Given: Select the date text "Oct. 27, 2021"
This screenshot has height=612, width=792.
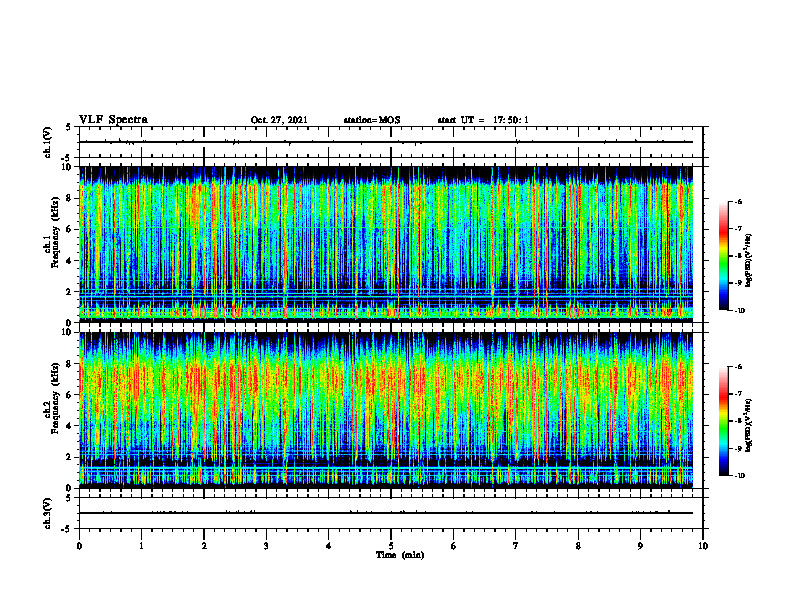Looking at the screenshot, I should [279, 120].
